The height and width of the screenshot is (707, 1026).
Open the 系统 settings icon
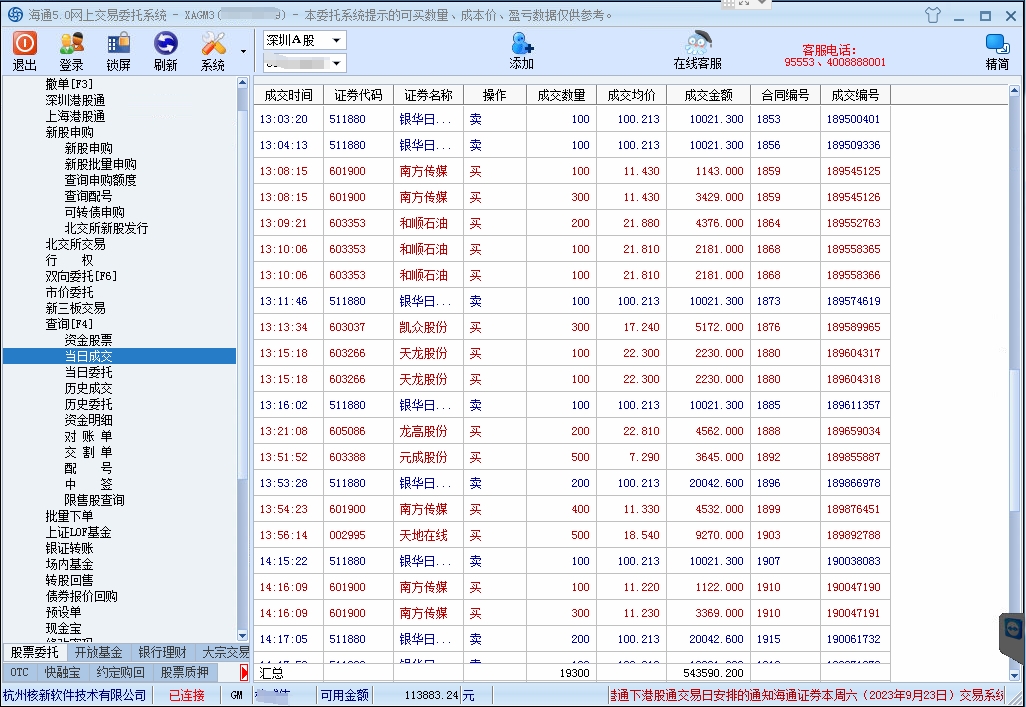(x=213, y=50)
